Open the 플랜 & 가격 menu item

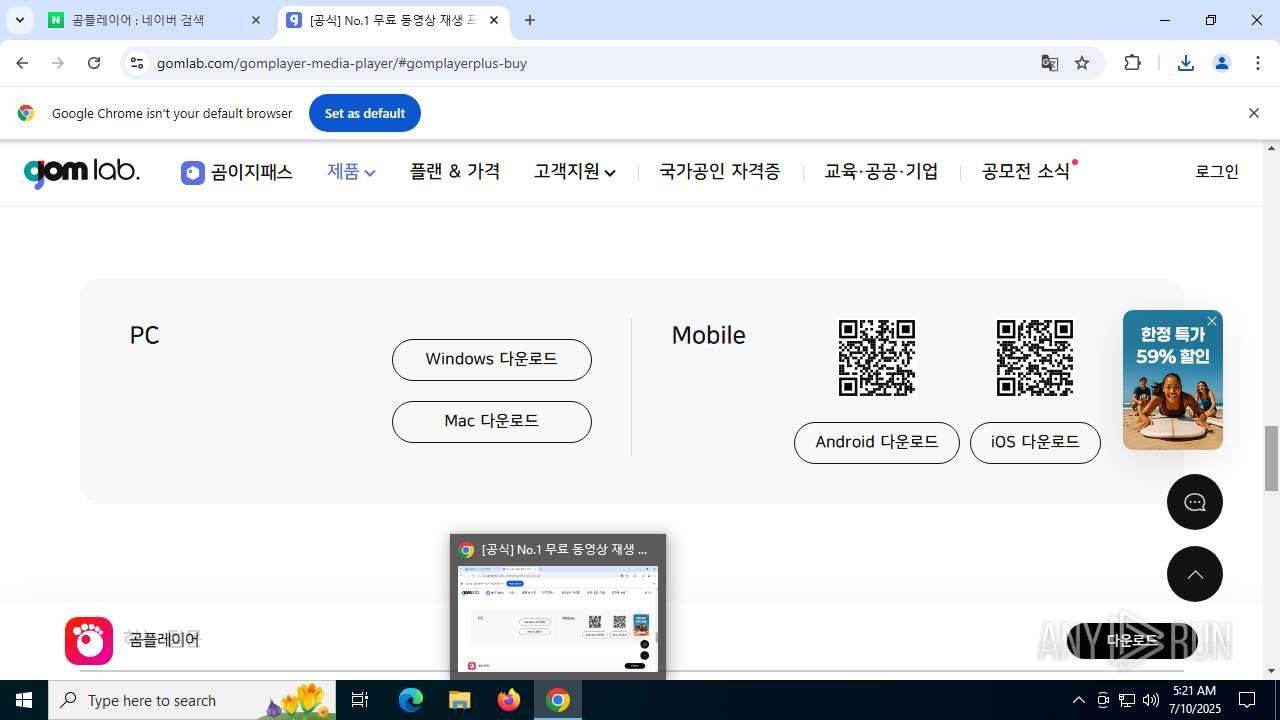click(455, 172)
